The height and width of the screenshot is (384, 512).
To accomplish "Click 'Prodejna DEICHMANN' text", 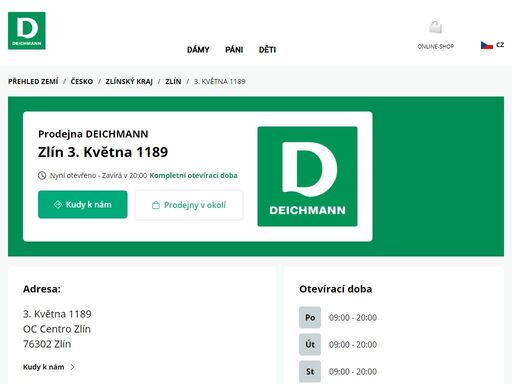I will [x=93, y=134].
